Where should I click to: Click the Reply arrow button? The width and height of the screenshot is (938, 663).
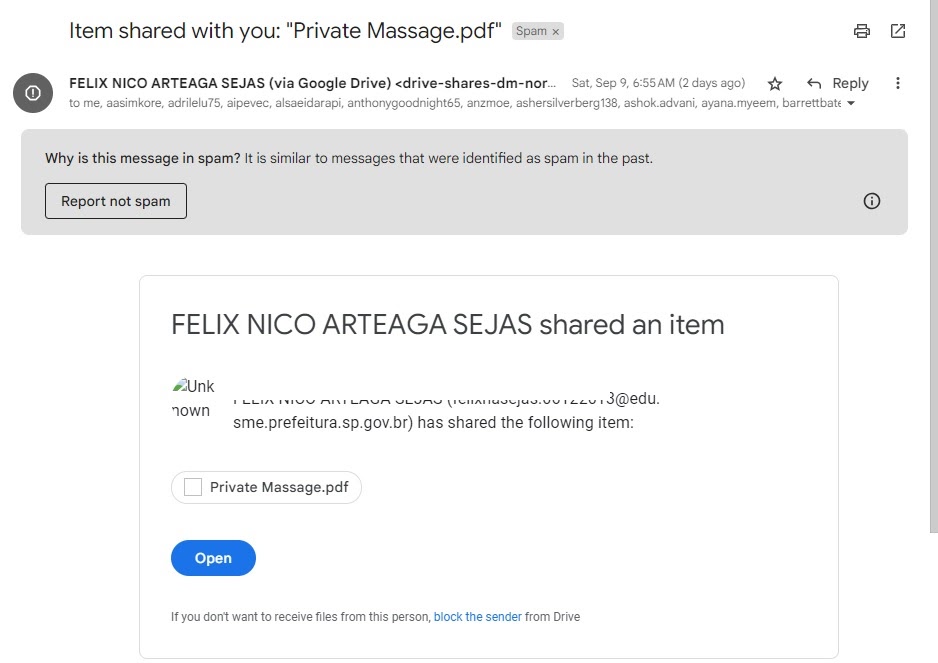click(815, 84)
